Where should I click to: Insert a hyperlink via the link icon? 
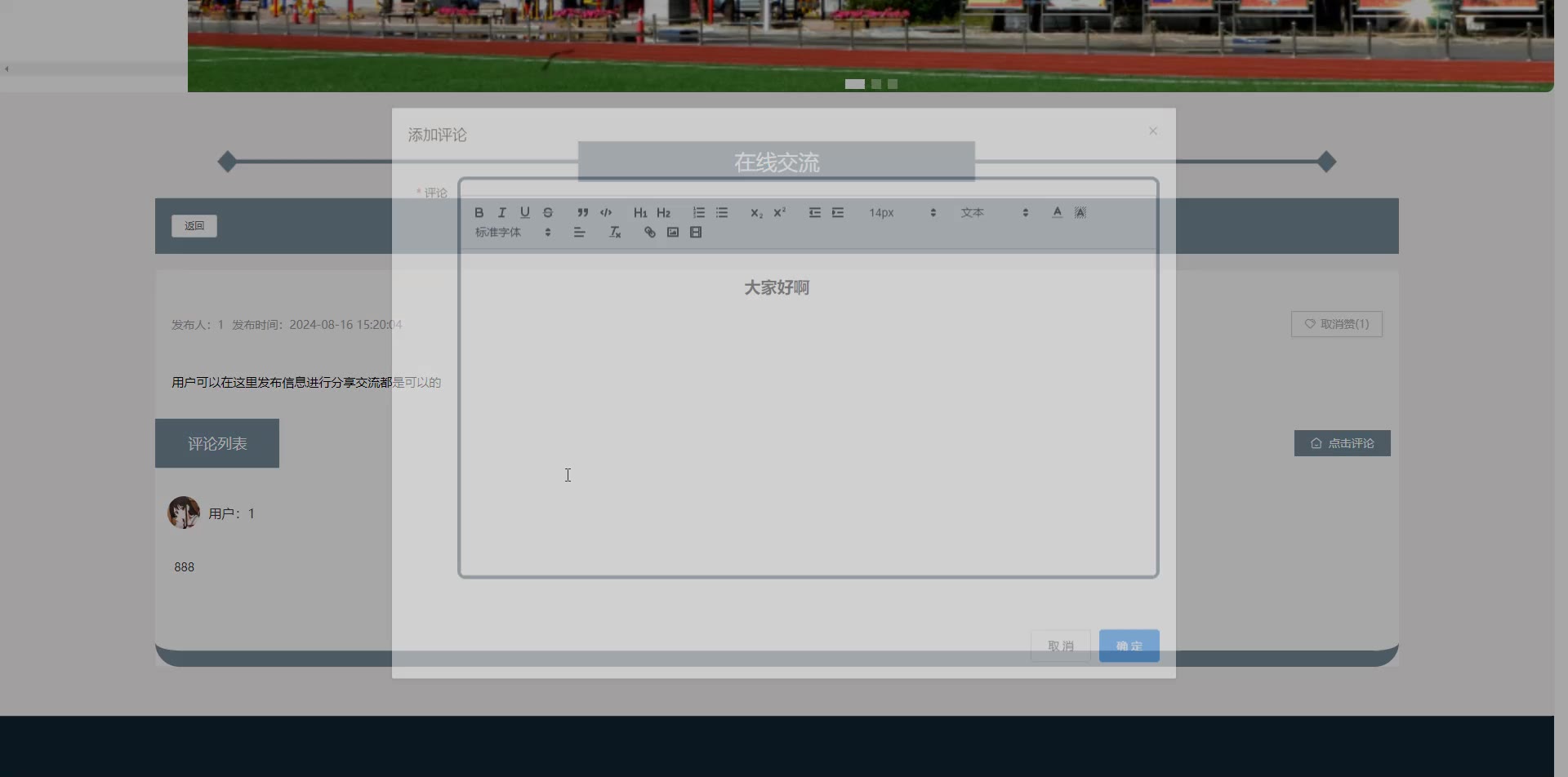point(650,233)
